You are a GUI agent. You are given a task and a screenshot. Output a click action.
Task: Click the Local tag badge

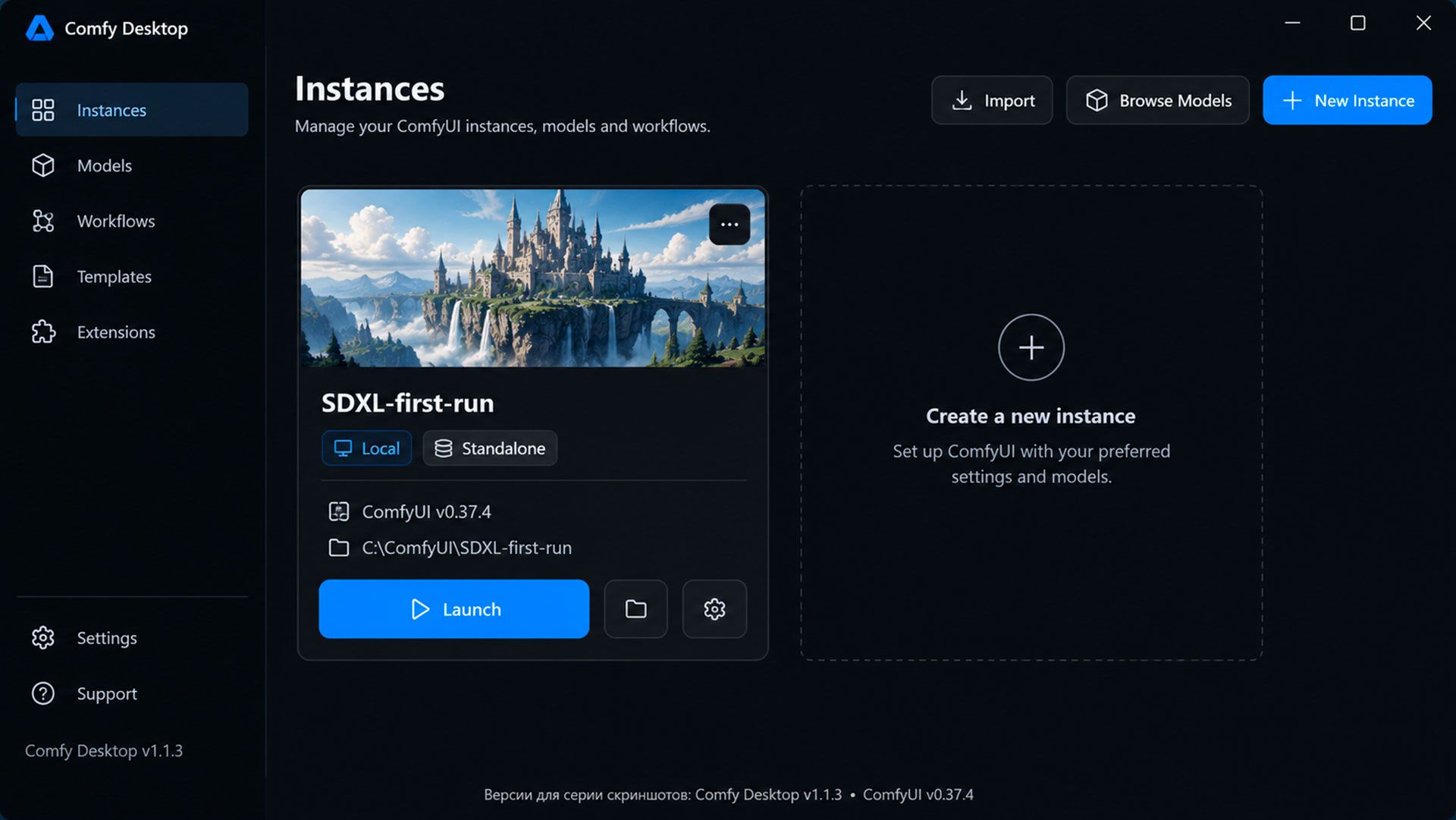pos(367,448)
